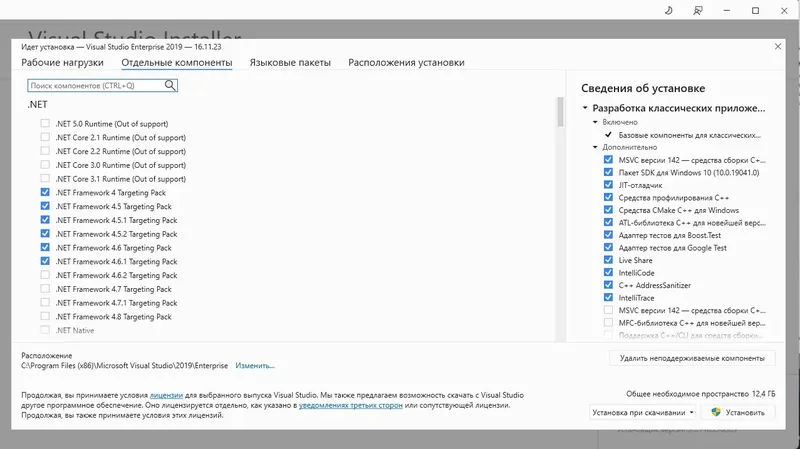Uncheck .NET Framework 4.5 Targeting Pack

click(45, 206)
